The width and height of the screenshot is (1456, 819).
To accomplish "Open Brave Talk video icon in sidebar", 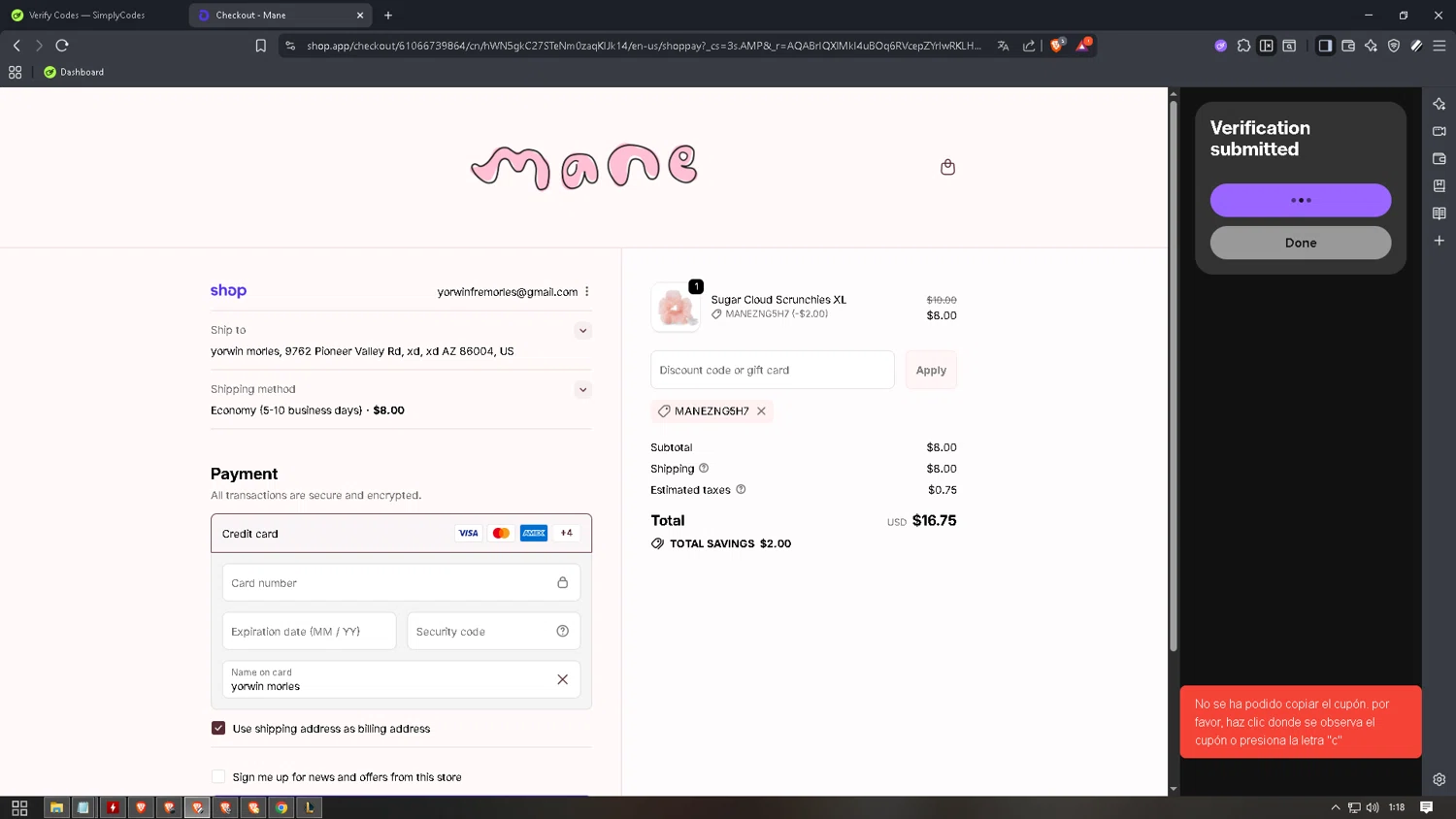I will 1439,131.
